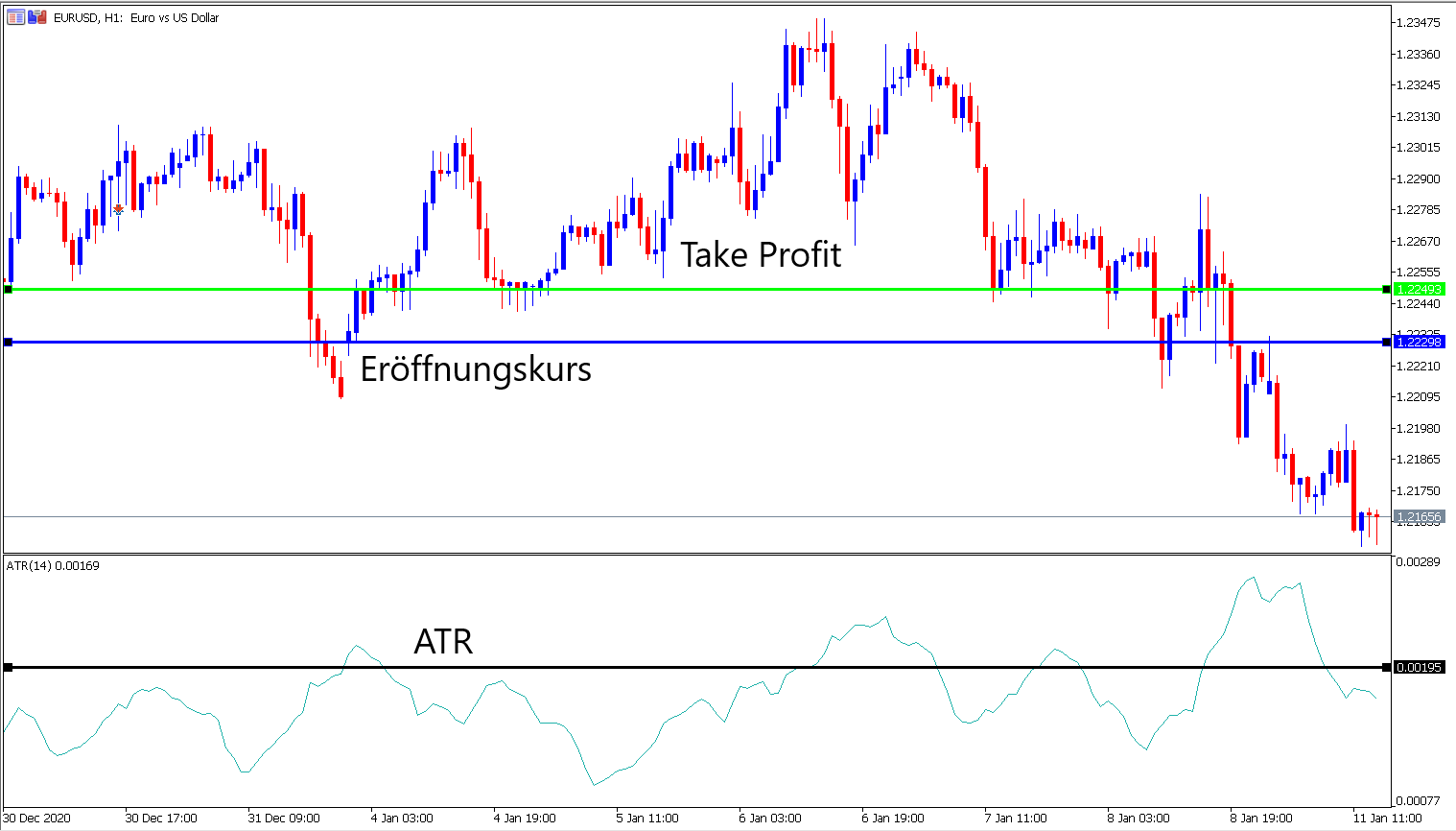Click the 'ATR(14) 0.00169' indicator label
Image resolution: width=1456 pixels, height=831 pixels.
click(x=53, y=565)
